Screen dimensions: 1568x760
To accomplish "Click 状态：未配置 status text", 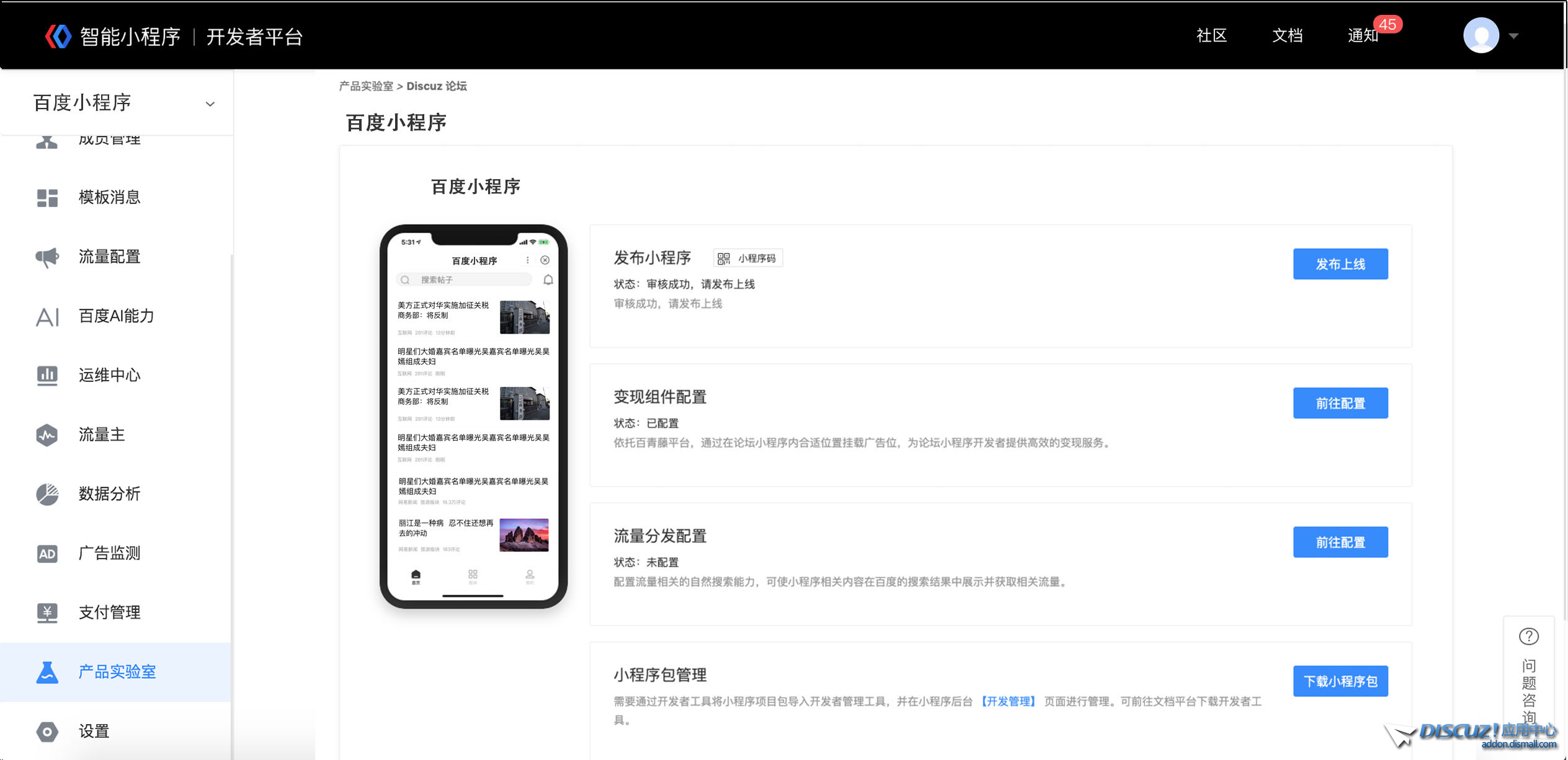I will (x=646, y=562).
